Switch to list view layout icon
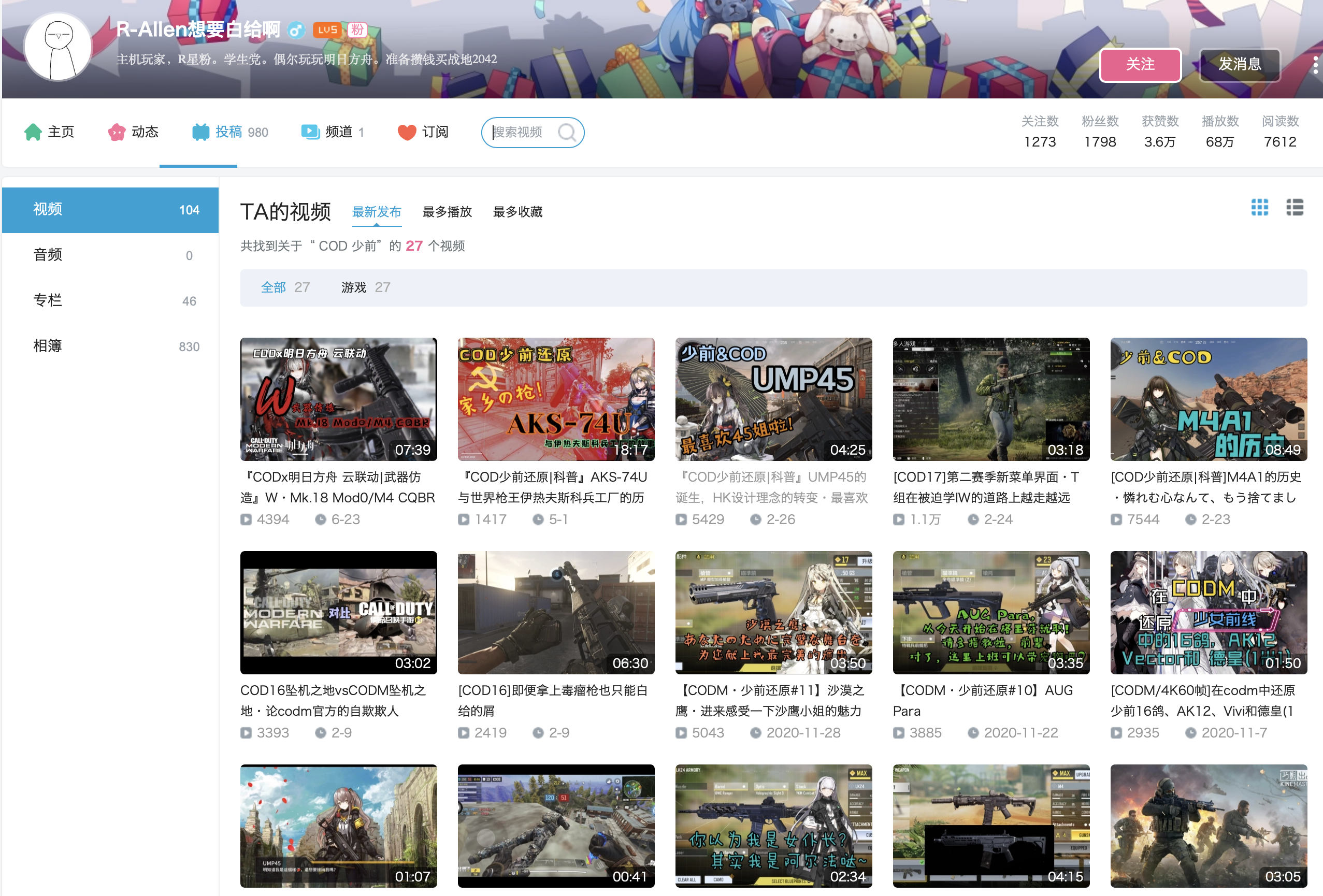1323x896 pixels. tap(1295, 208)
